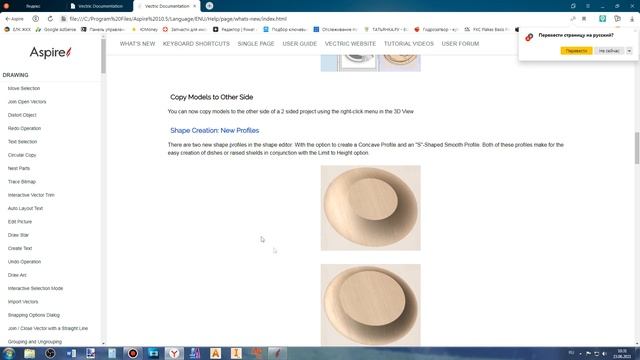Viewport: 640px width, 360px height.
Task: Open the red record application in the taskbar
Action: (133, 353)
